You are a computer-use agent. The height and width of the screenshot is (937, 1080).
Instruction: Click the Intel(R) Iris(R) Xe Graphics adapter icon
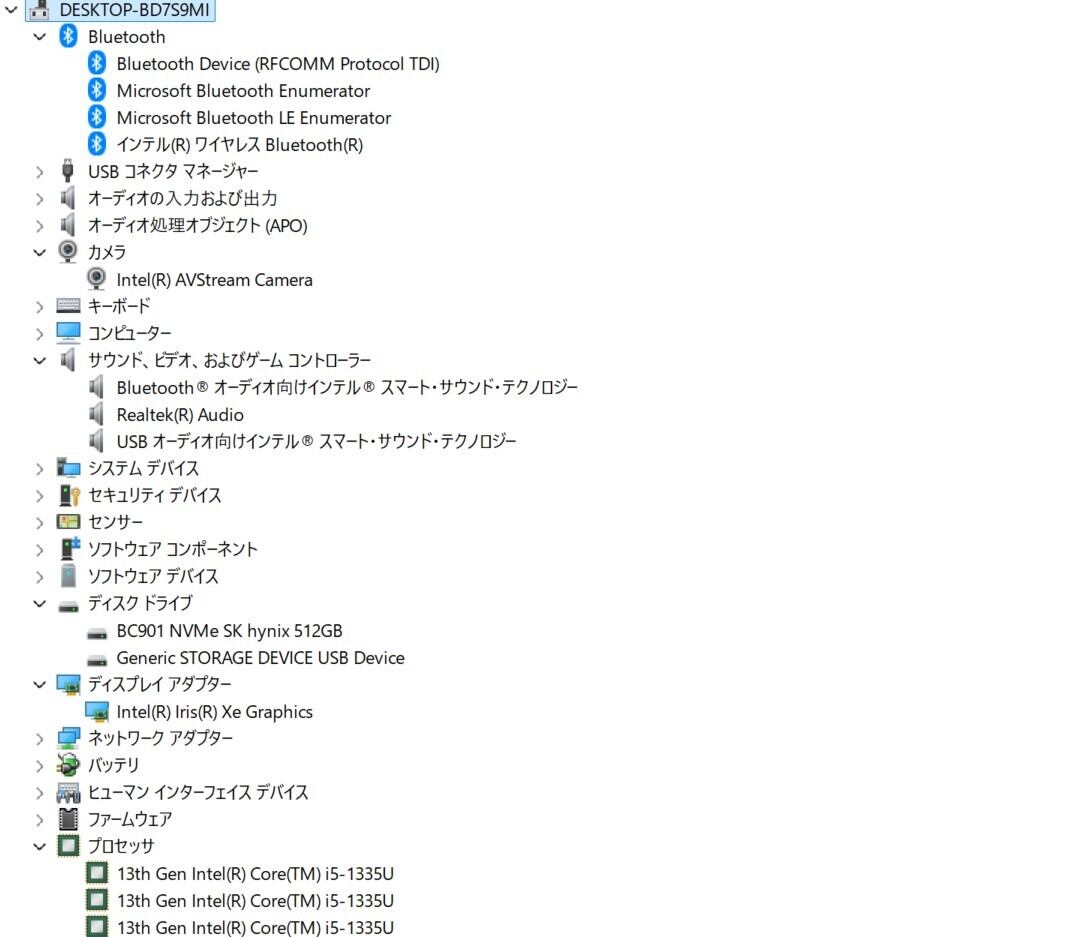click(x=97, y=711)
